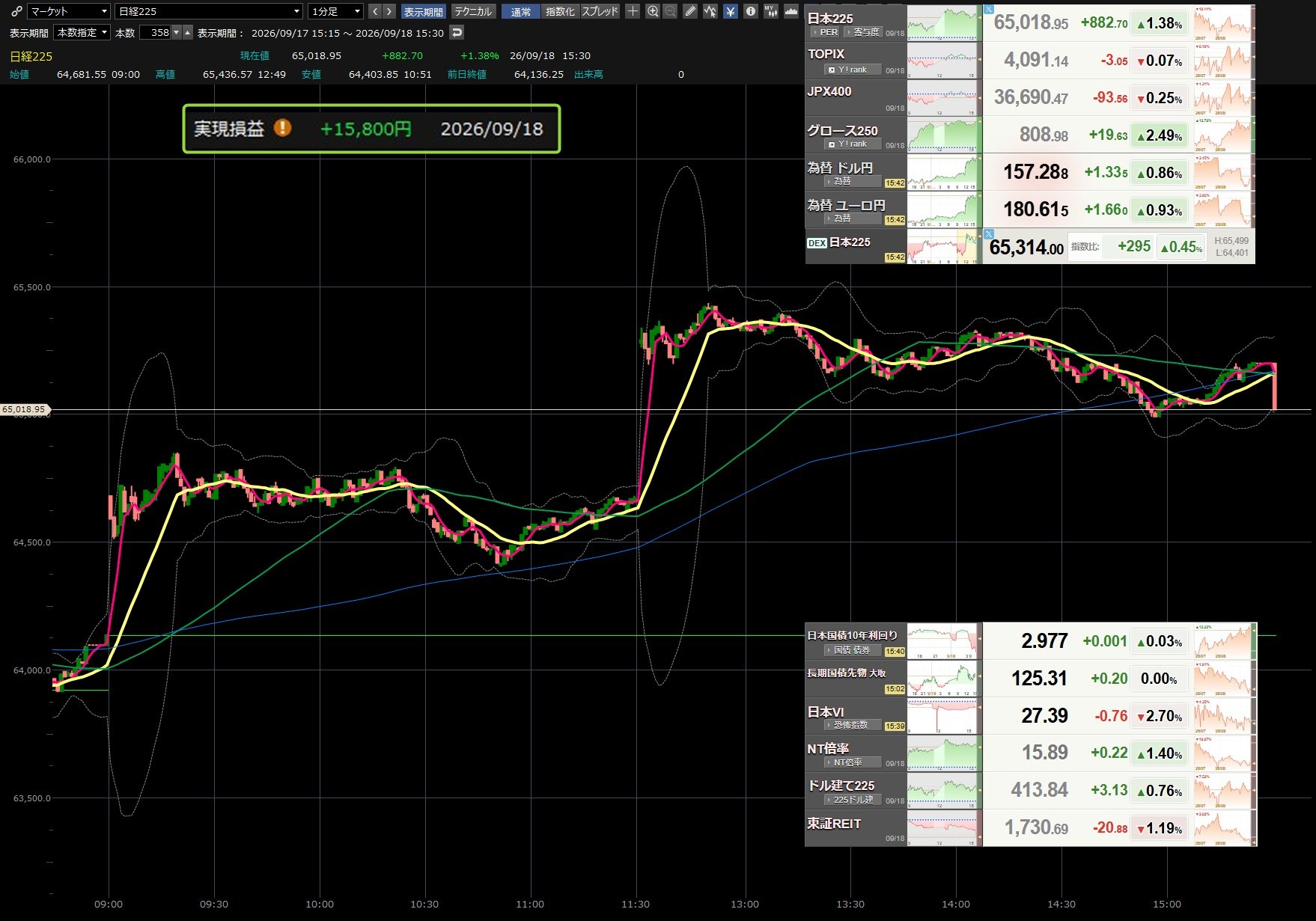The height and width of the screenshot is (921, 1316).
Task: Switch to the テクニカル tab
Action: pyautogui.click(x=473, y=11)
